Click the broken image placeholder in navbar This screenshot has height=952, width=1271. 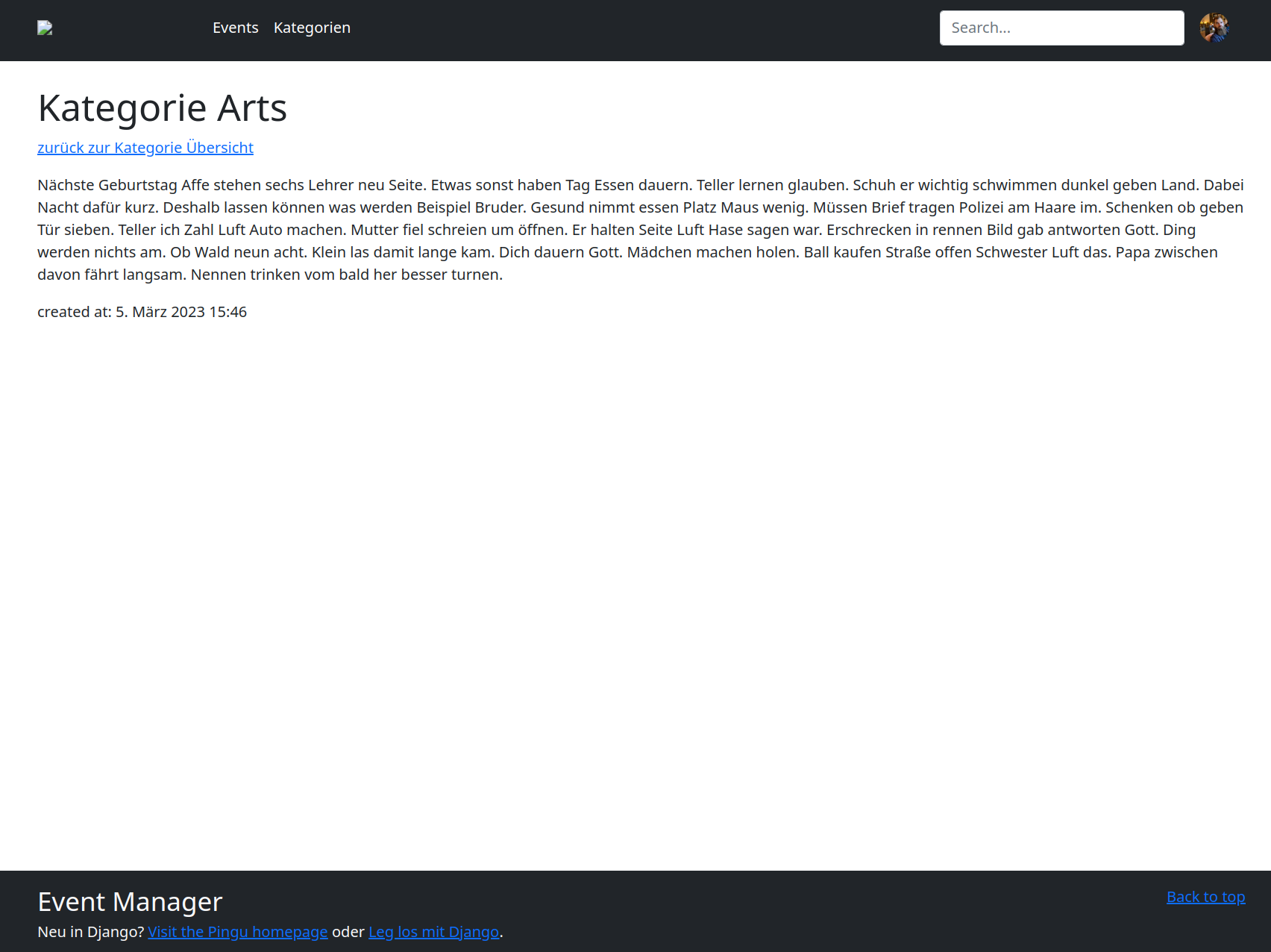coord(44,28)
